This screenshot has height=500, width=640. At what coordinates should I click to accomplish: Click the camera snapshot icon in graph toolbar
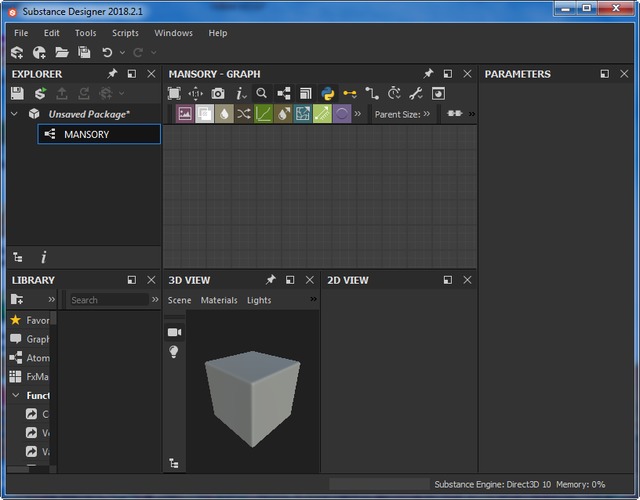click(x=218, y=93)
